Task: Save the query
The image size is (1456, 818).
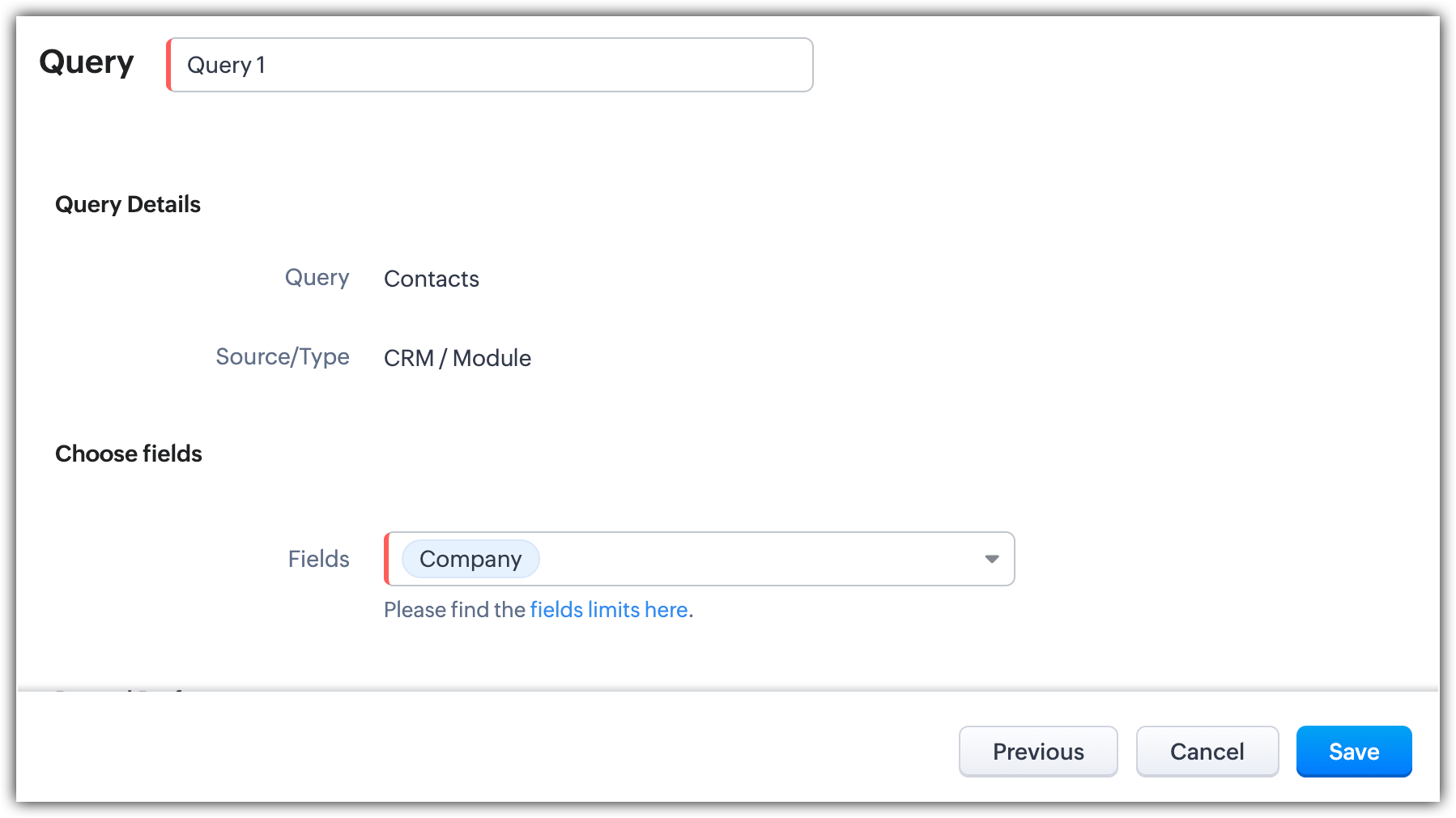Action: click(x=1353, y=752)
